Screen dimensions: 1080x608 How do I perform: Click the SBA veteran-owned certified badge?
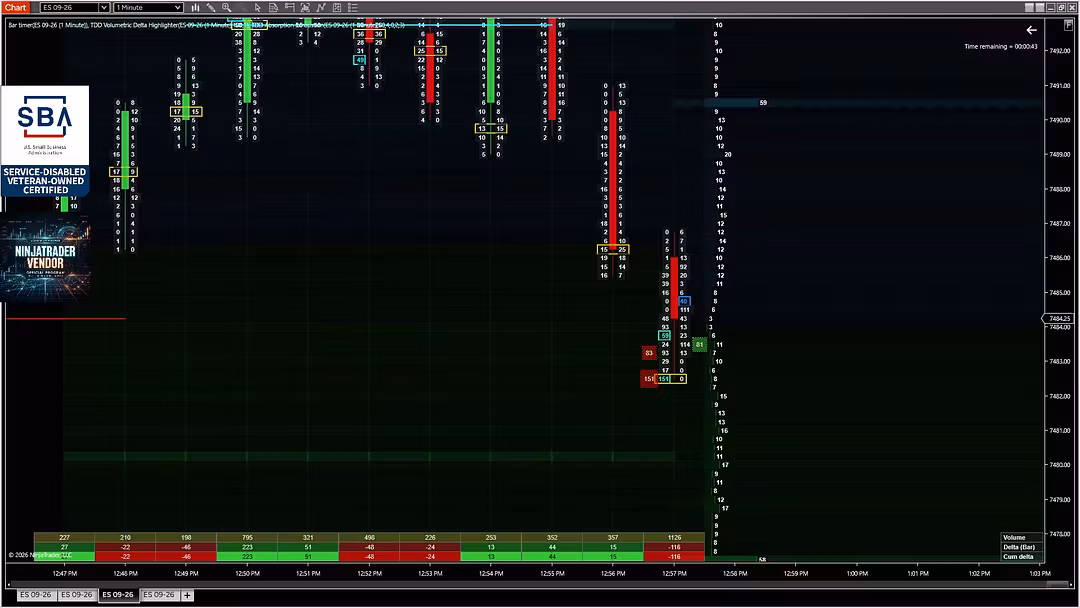[45, 141]
